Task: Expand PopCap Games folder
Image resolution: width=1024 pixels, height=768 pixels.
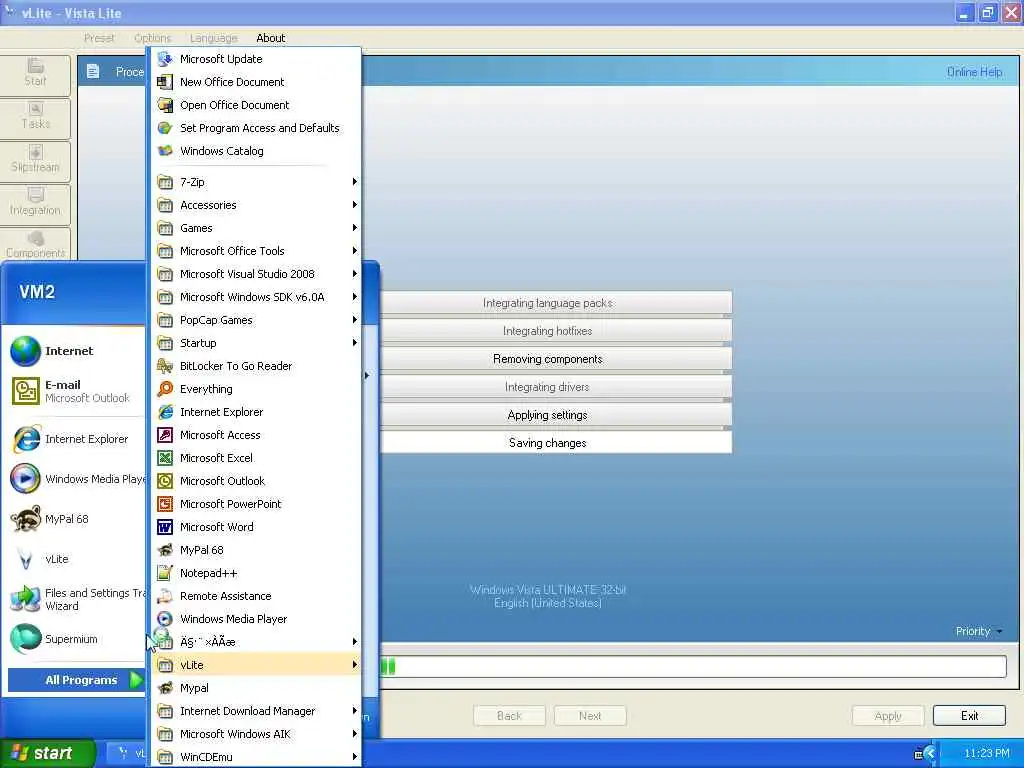Action: click(255, 320)
